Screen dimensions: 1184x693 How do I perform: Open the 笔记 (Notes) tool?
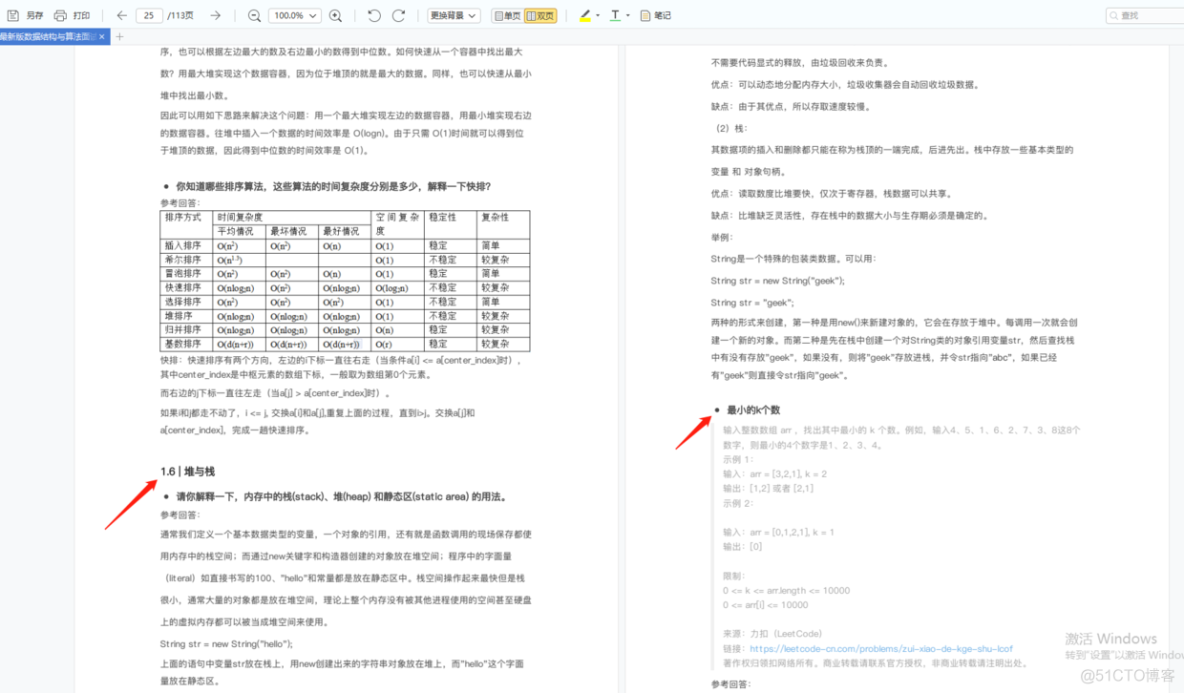tap(656, 16)
